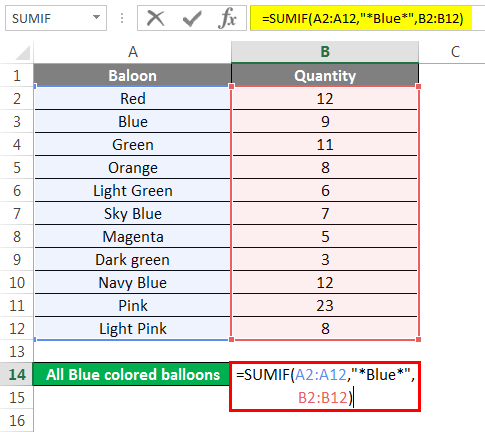Select quantity 23 in the Pink row

pos(325,306)
